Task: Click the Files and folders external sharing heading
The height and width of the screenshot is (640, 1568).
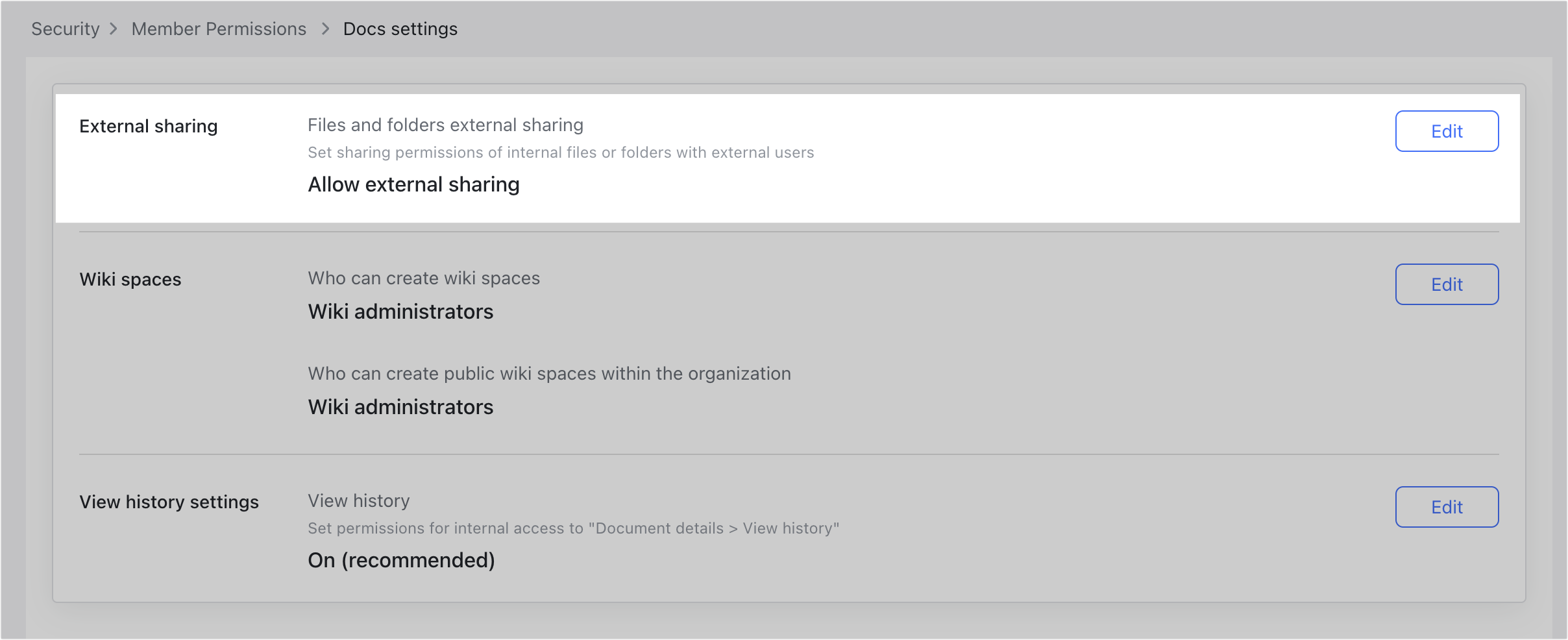Action: (445, 125)
